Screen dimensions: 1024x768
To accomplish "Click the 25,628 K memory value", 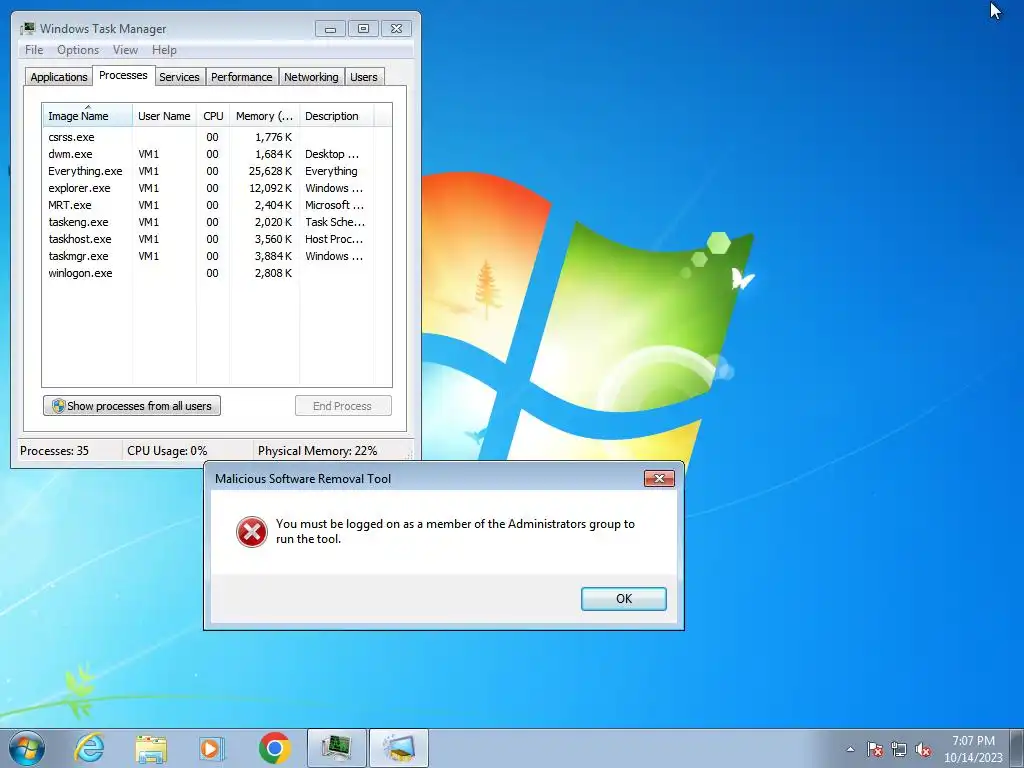I will pyautogui.click(x=270, y=171).
